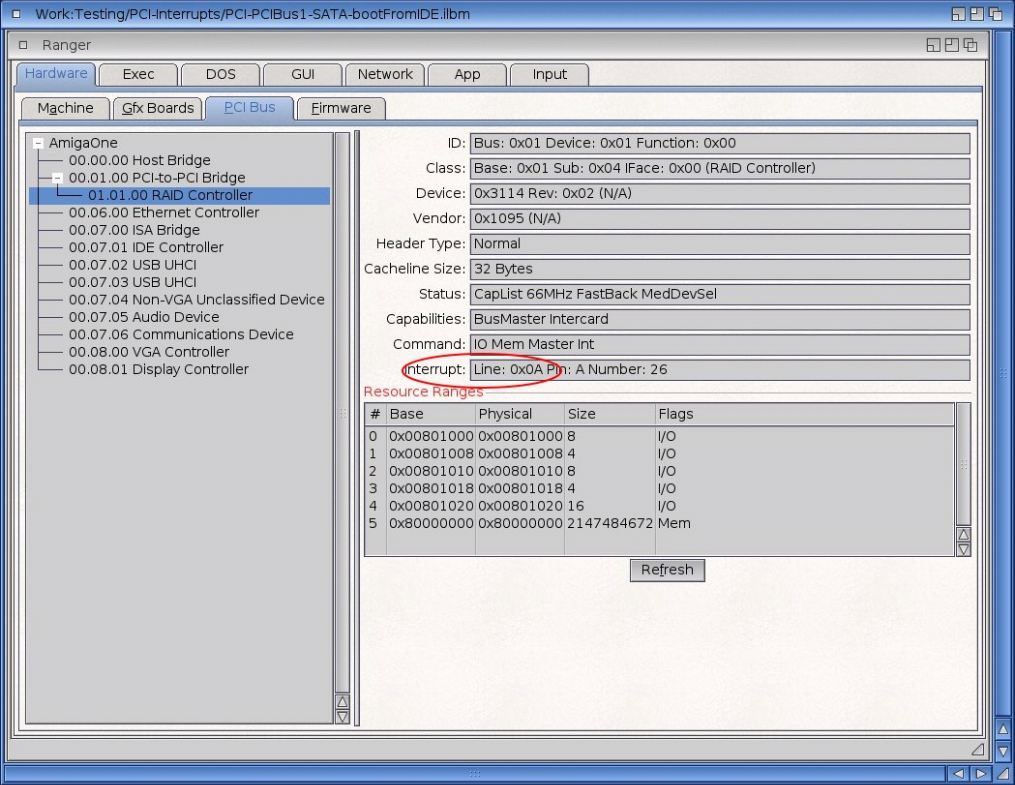Select resource row 5 base 0x80000000

click(x=660, y=524)
